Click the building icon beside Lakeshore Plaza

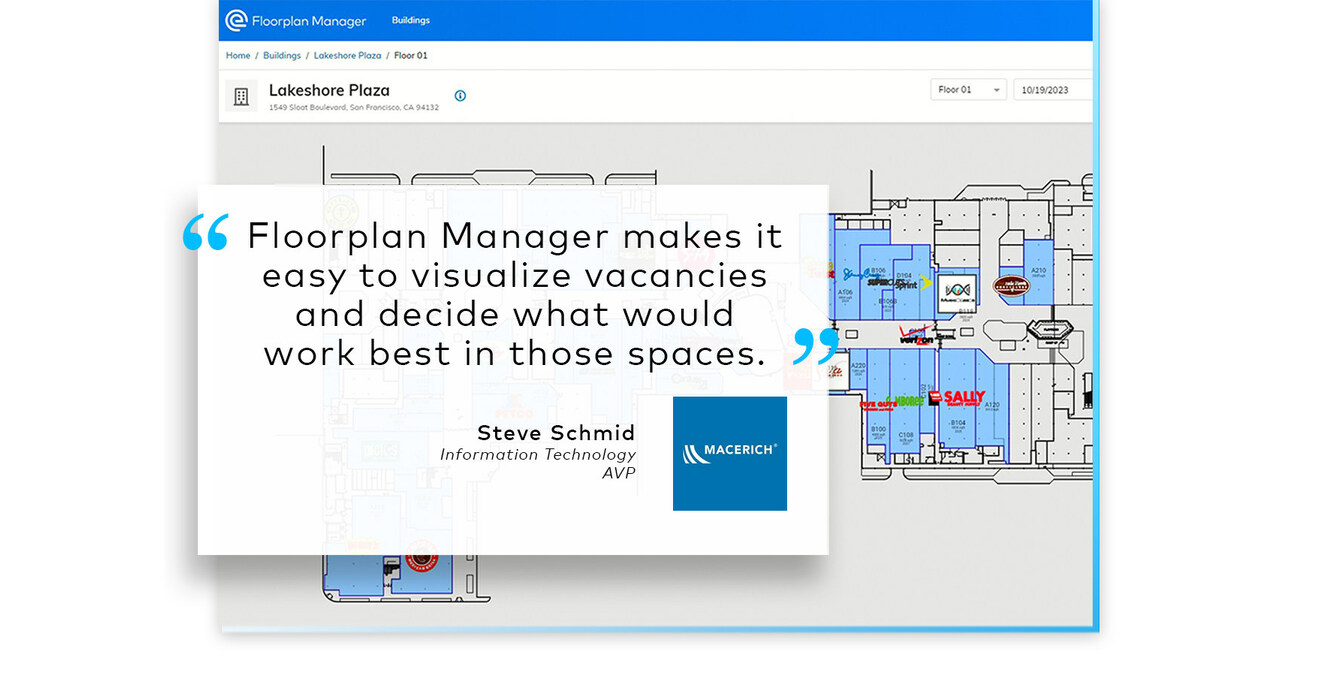[241, 95]
